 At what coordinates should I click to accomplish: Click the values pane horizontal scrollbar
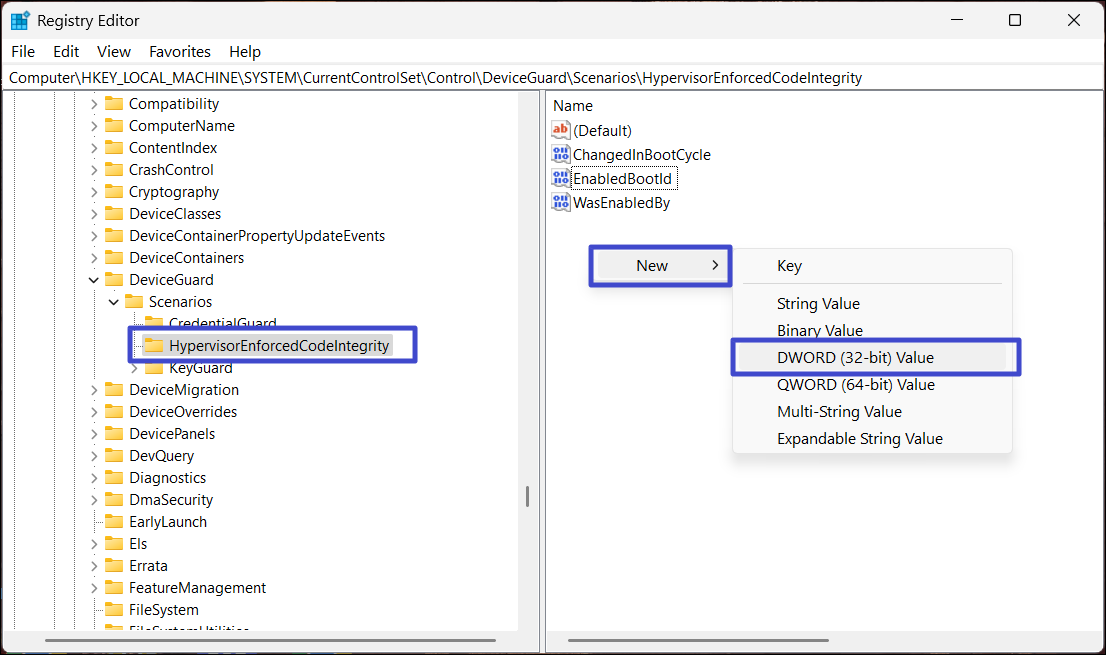698,640
